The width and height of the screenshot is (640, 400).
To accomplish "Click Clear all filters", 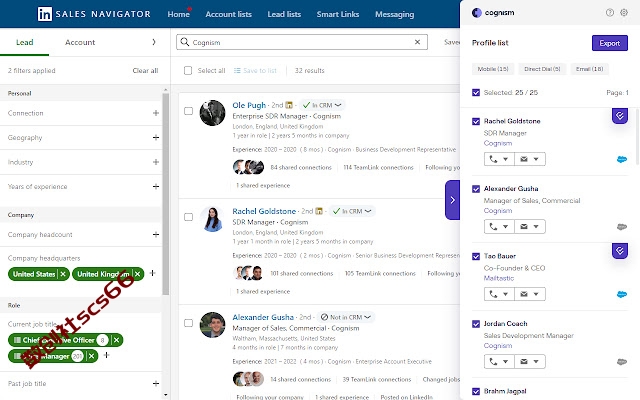I will [145, 71].
